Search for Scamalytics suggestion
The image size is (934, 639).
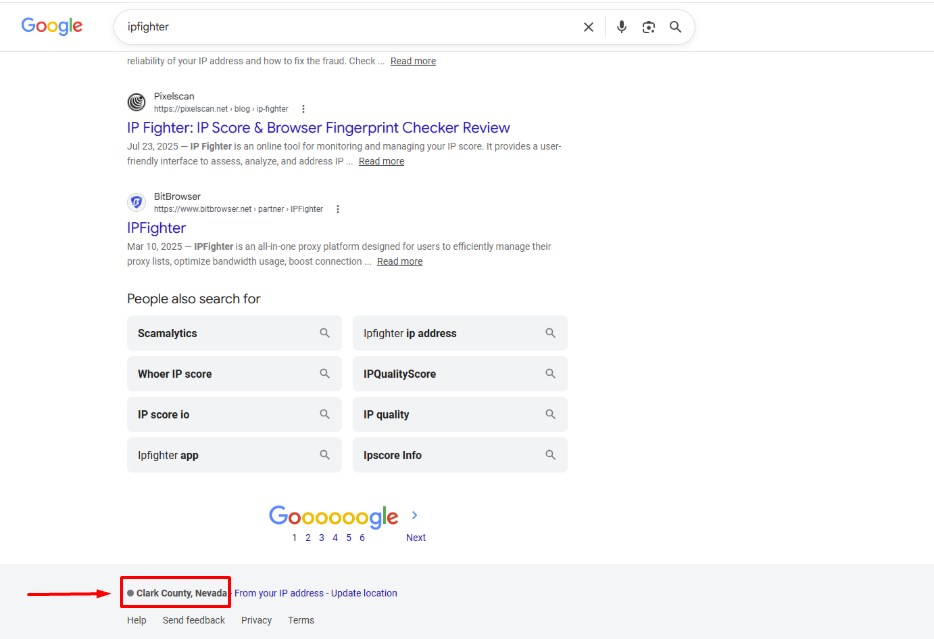point(234,333)
